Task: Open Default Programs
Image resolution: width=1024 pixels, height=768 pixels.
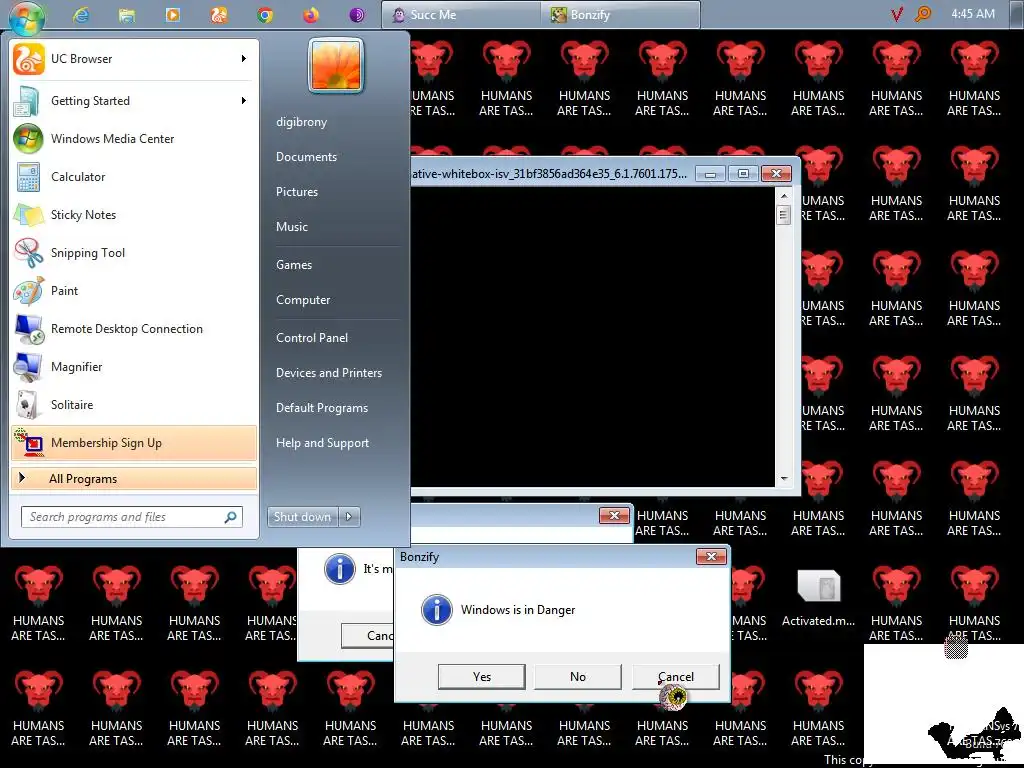Action: pos(321,408)
